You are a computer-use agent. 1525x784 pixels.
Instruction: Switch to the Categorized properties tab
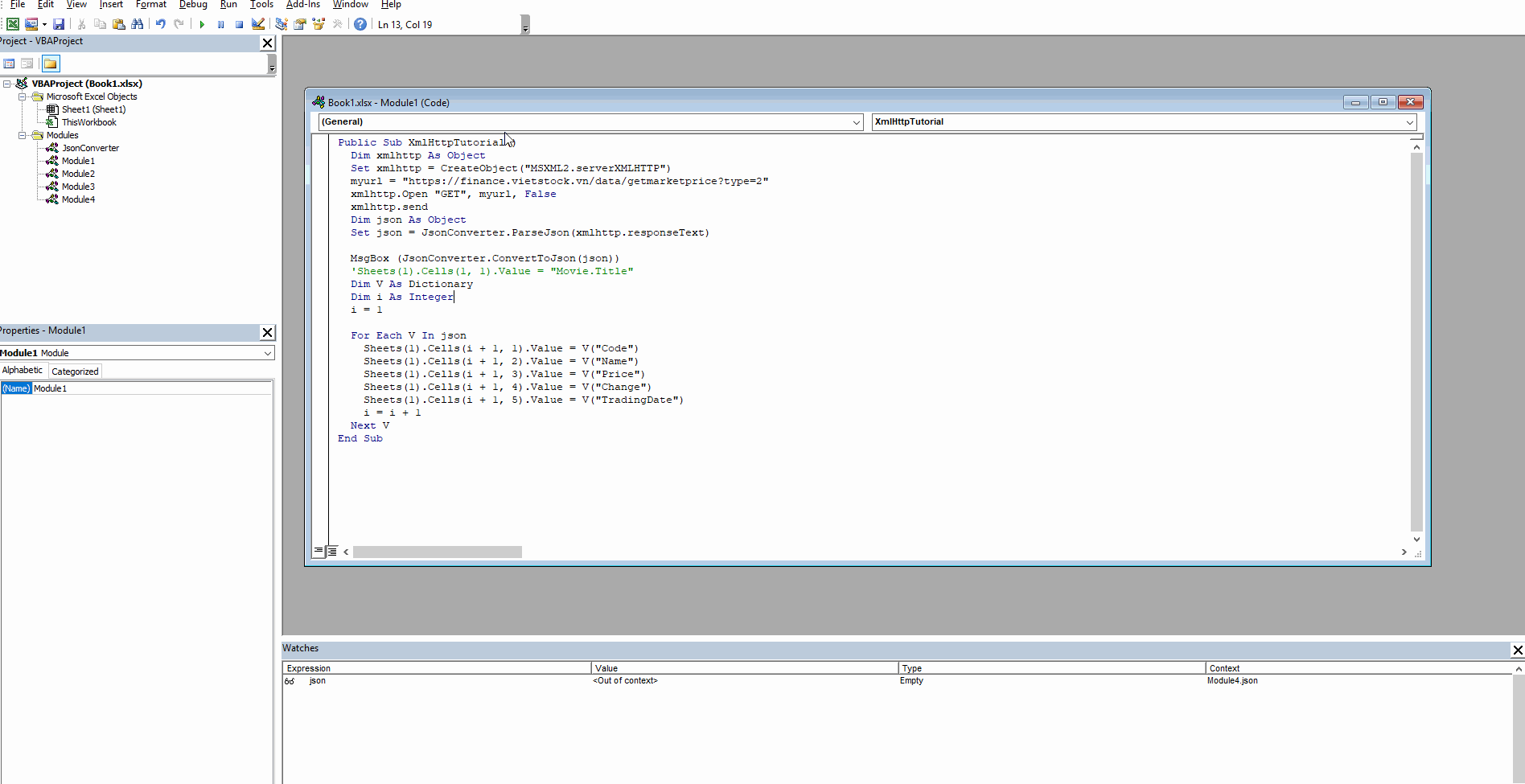tap(75, 371)
